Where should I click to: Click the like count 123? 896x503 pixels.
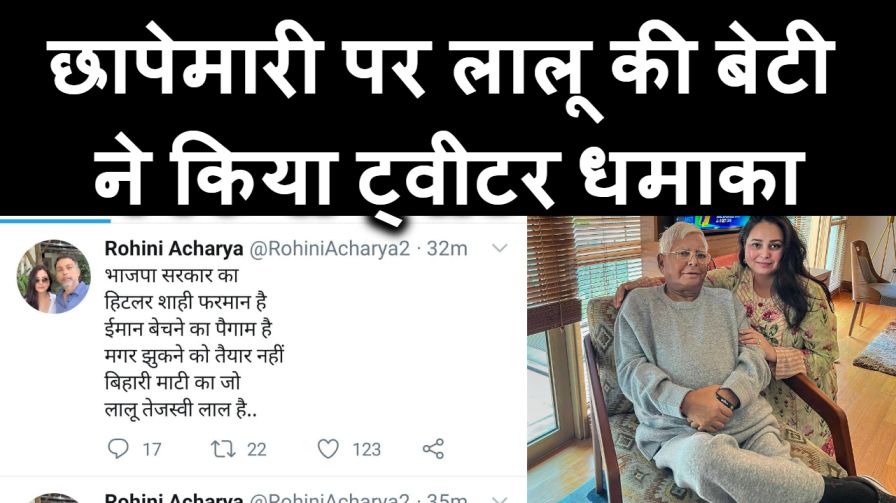click(366, 450)
